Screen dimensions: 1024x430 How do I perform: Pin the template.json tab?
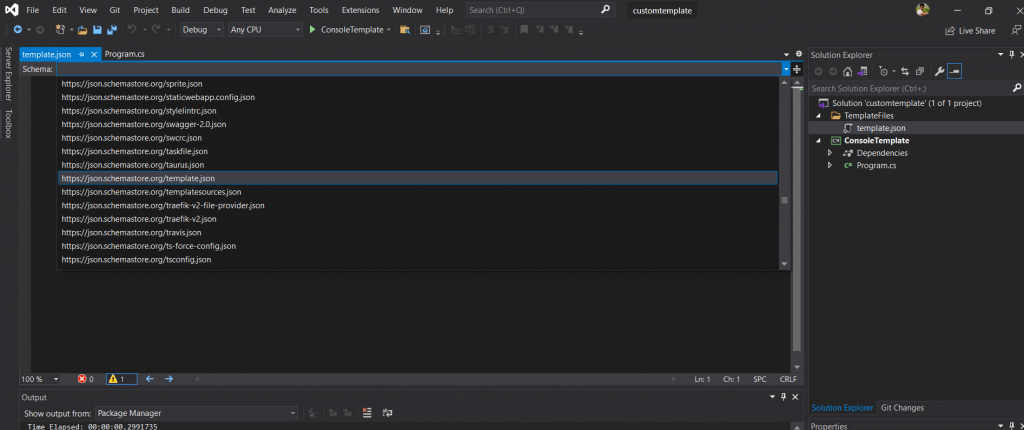[82, 55]
